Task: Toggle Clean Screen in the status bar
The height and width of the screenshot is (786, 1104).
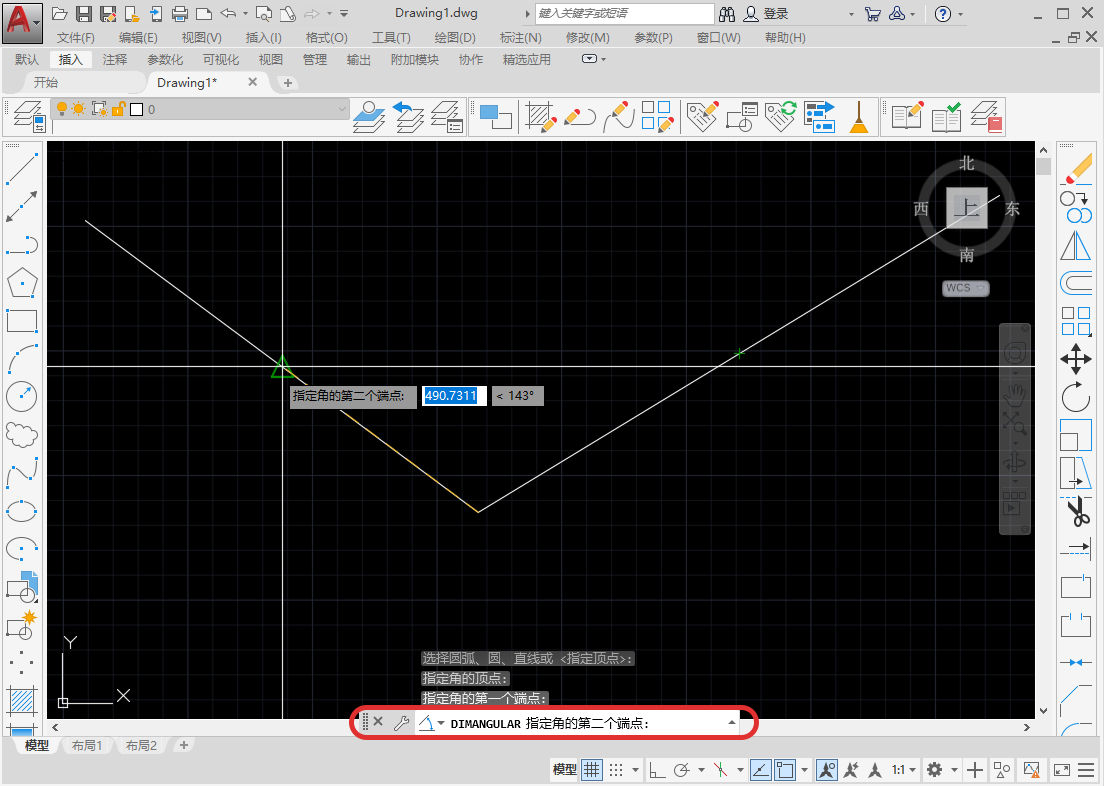Action: click(x=1062, y=769)
